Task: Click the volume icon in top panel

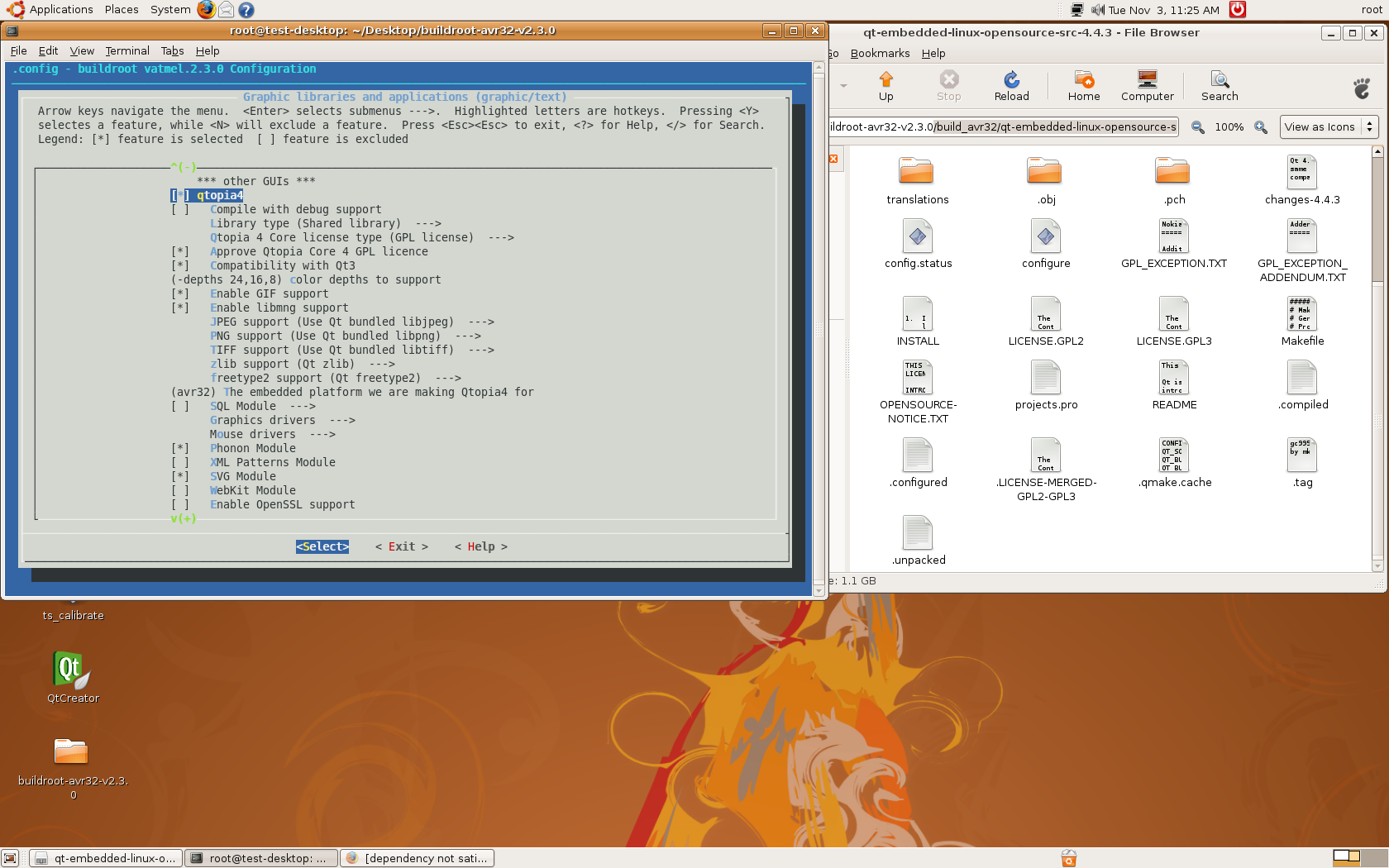Action: (x=1097, y=10)
